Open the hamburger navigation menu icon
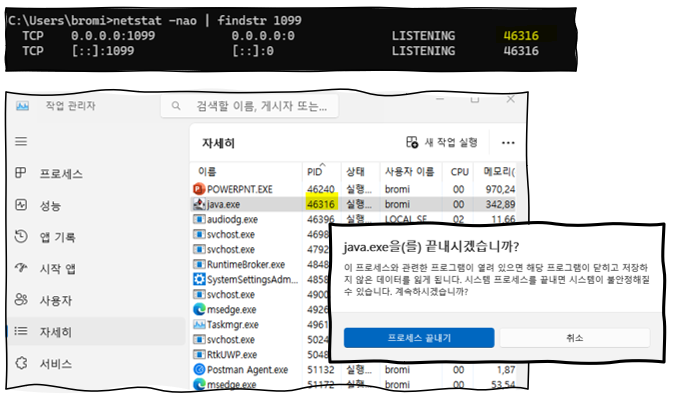The image size is (677, 398). tap(21, 142)
